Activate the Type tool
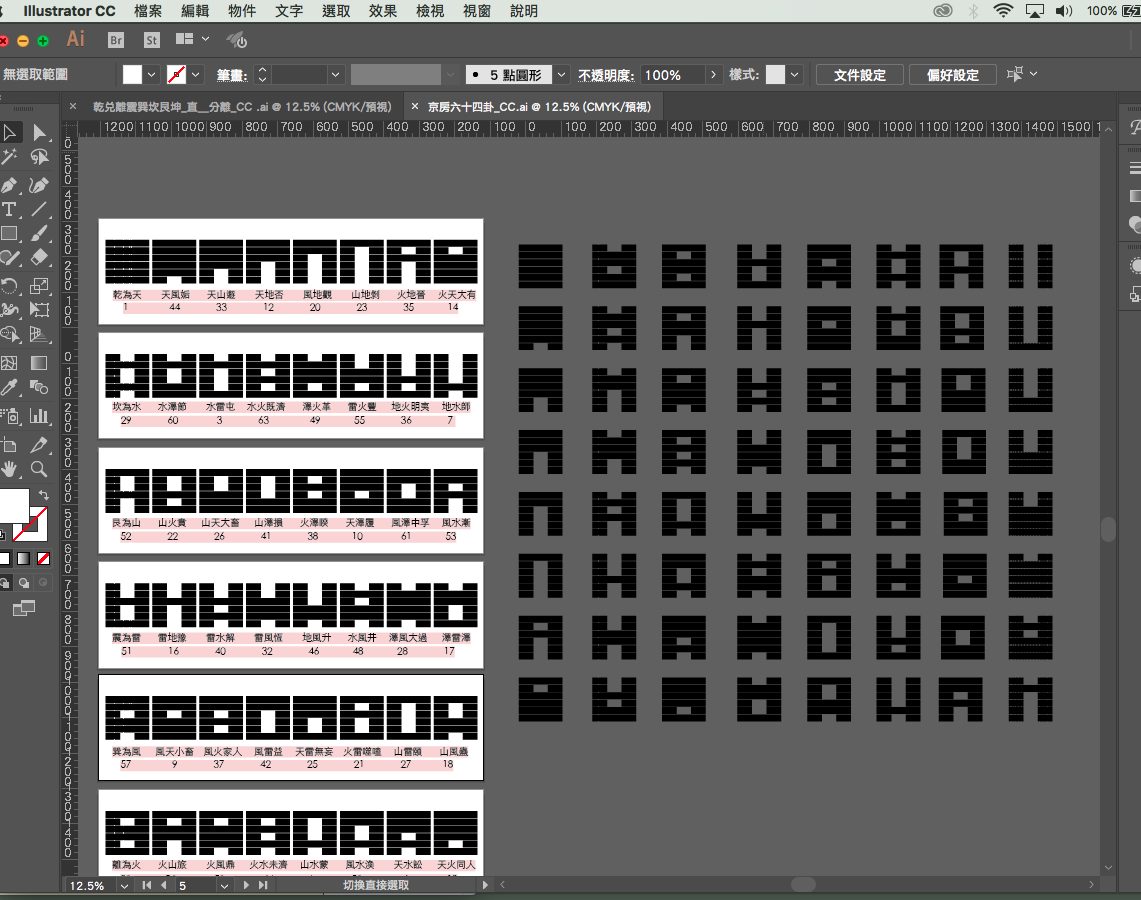 [9, 210]
